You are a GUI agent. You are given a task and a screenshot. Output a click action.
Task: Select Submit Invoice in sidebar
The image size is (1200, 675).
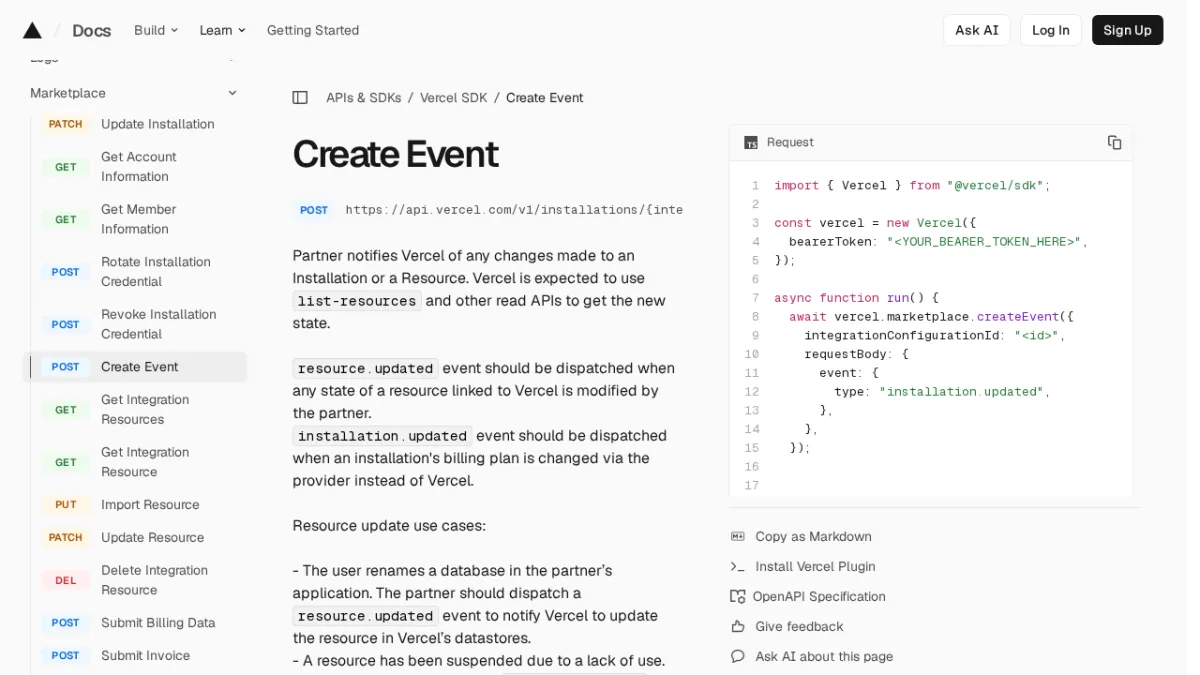tap(146, 656)
